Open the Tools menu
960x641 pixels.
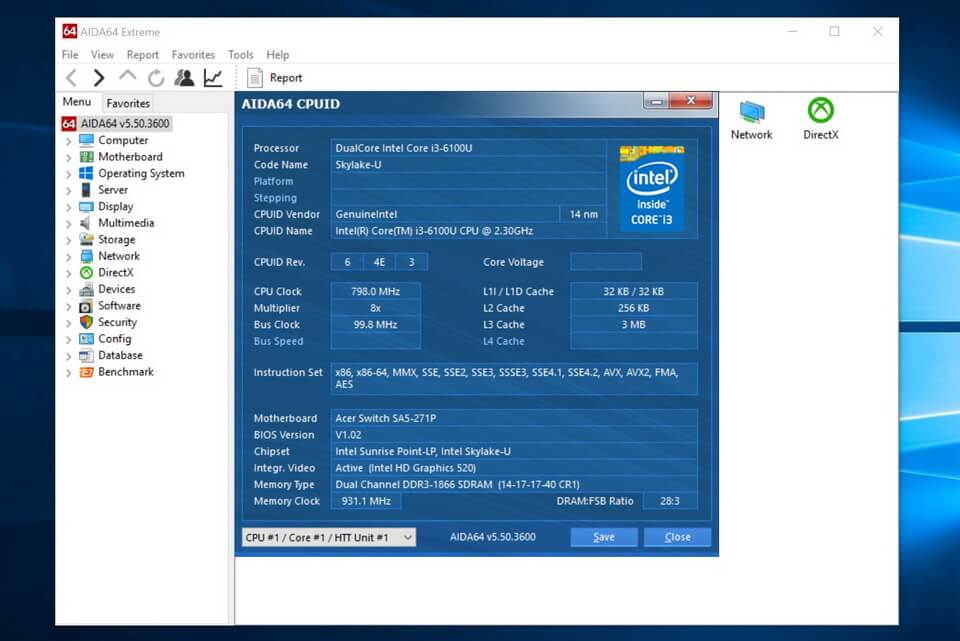(x=241, y=54)
